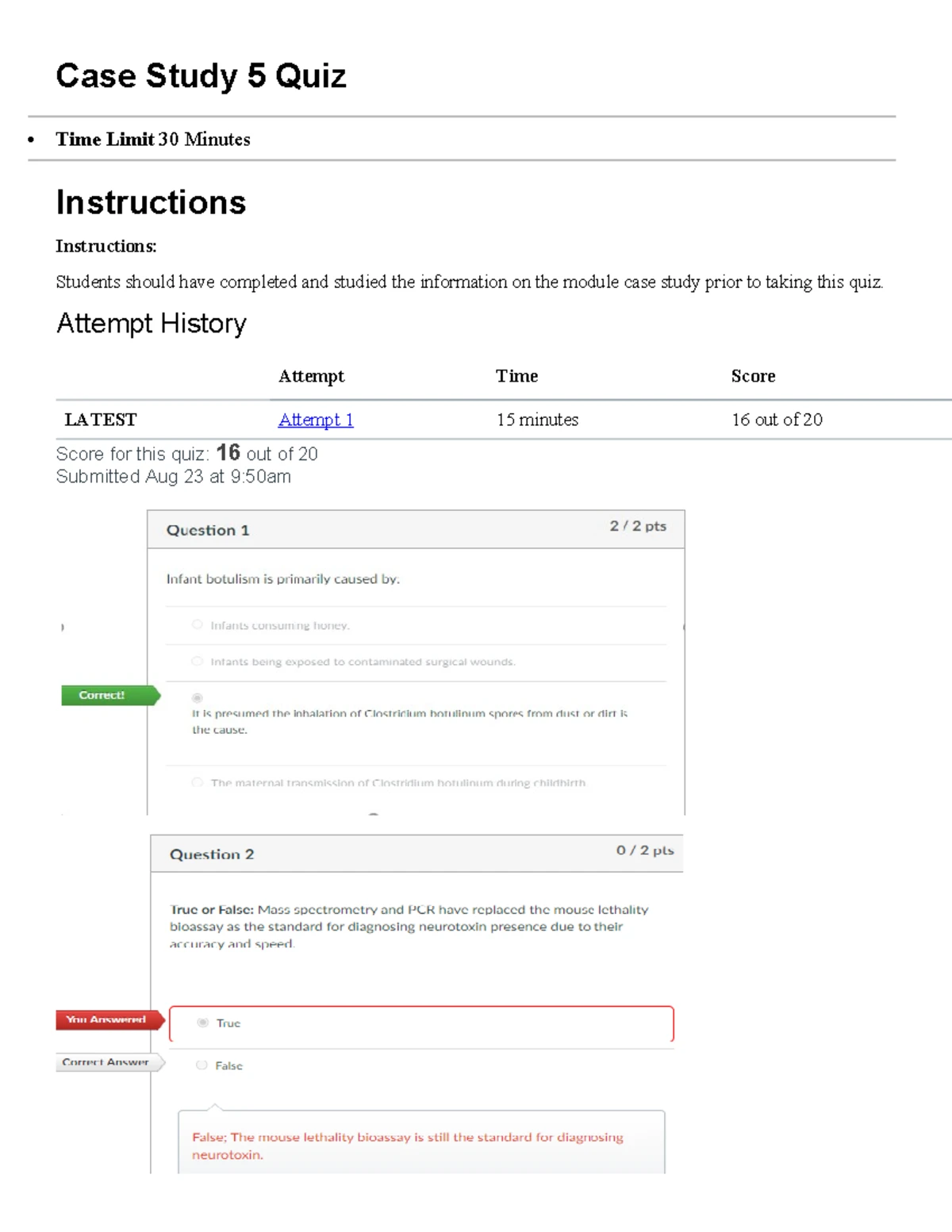Click the 'Score' column header
This screenshot has width=952, height=1232.
pyautogui.click(x=752, y=376)
